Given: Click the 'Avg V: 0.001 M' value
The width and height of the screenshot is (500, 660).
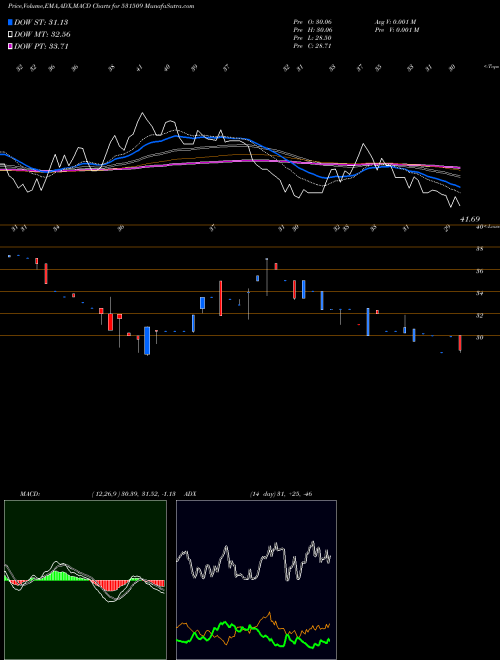Looking at the screenshot, I should coord(396,22).
